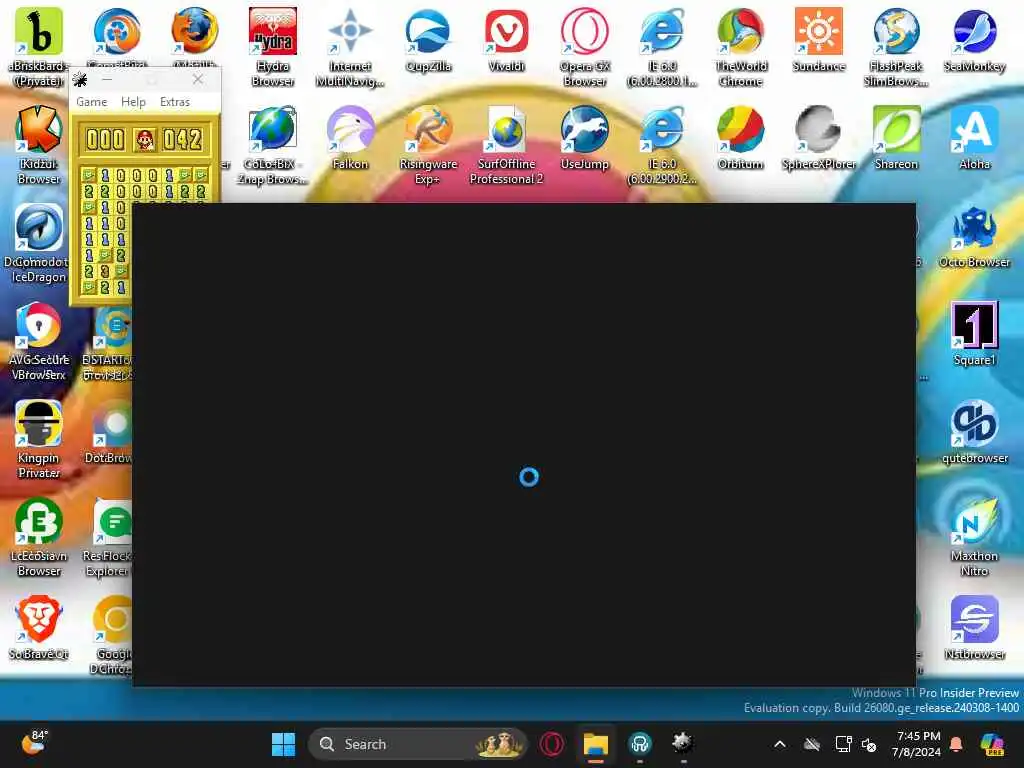The height and width of the screenshot is (768, 1024).
Task: Open SurfOffline Professional 2 shortcut
Action: coord(506,144)
